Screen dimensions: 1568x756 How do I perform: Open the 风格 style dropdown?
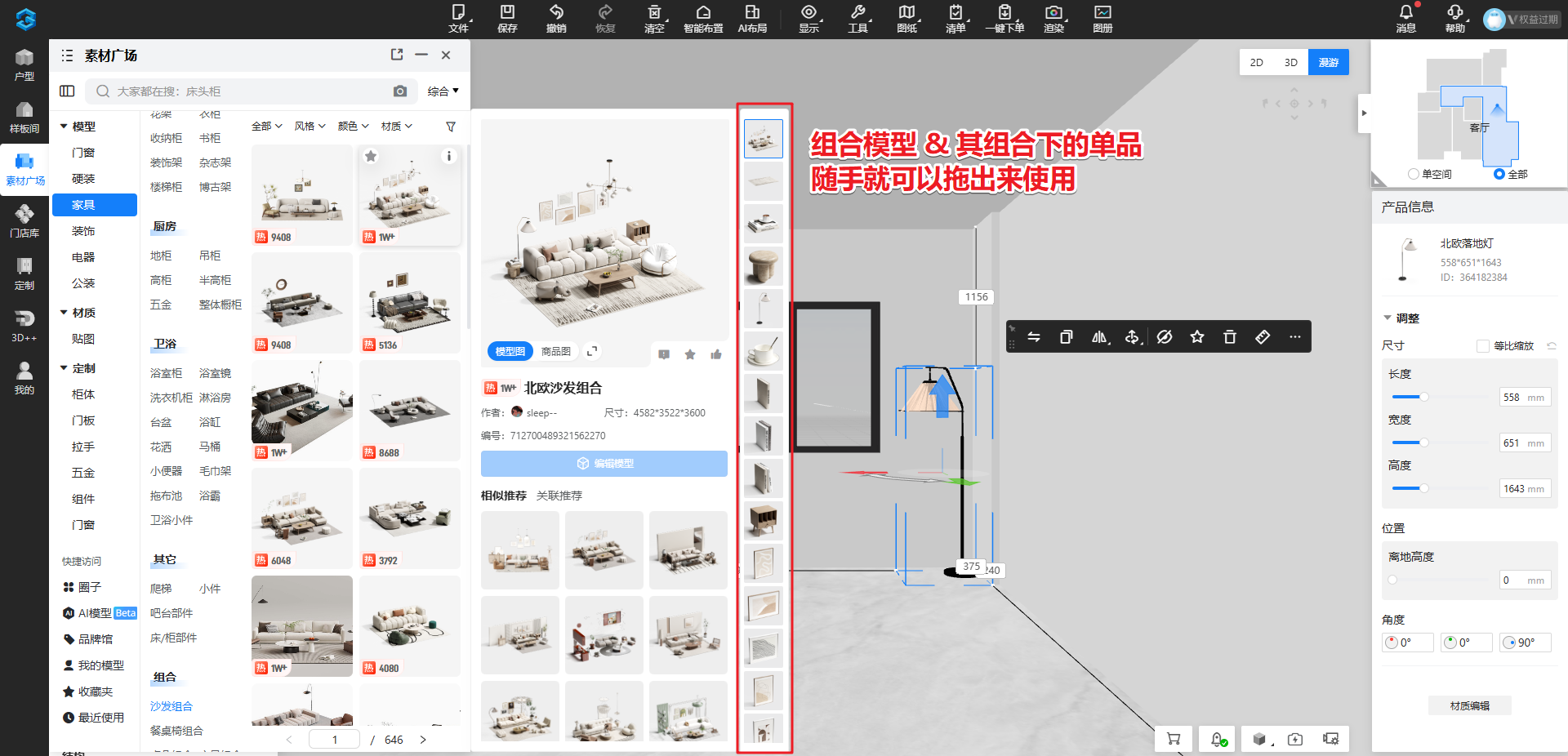click(x=310, y=127)
